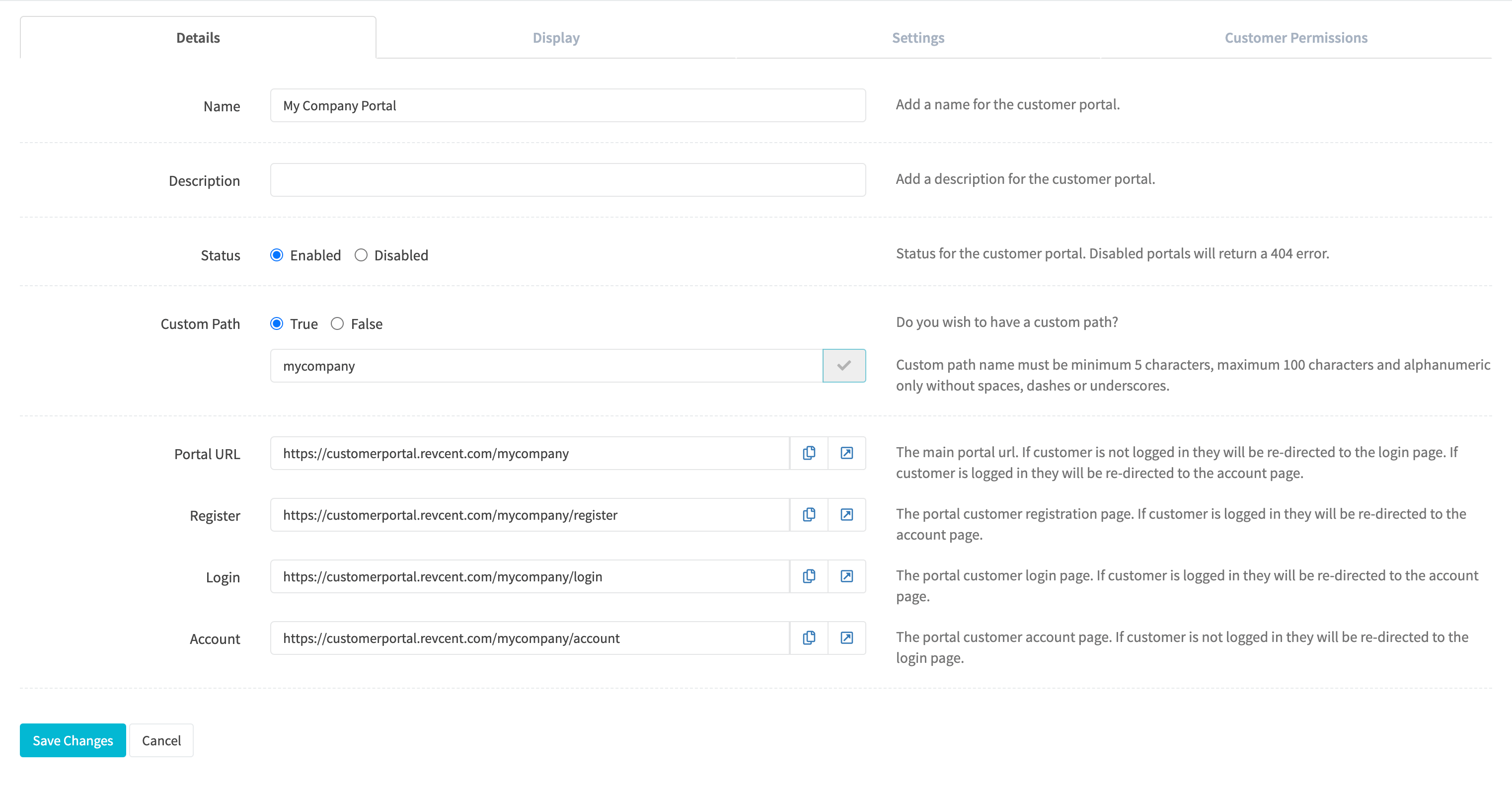Screen dimensions: 1512x797
Task: Click the custom path field containing mycompany
Action: (546, 365)
